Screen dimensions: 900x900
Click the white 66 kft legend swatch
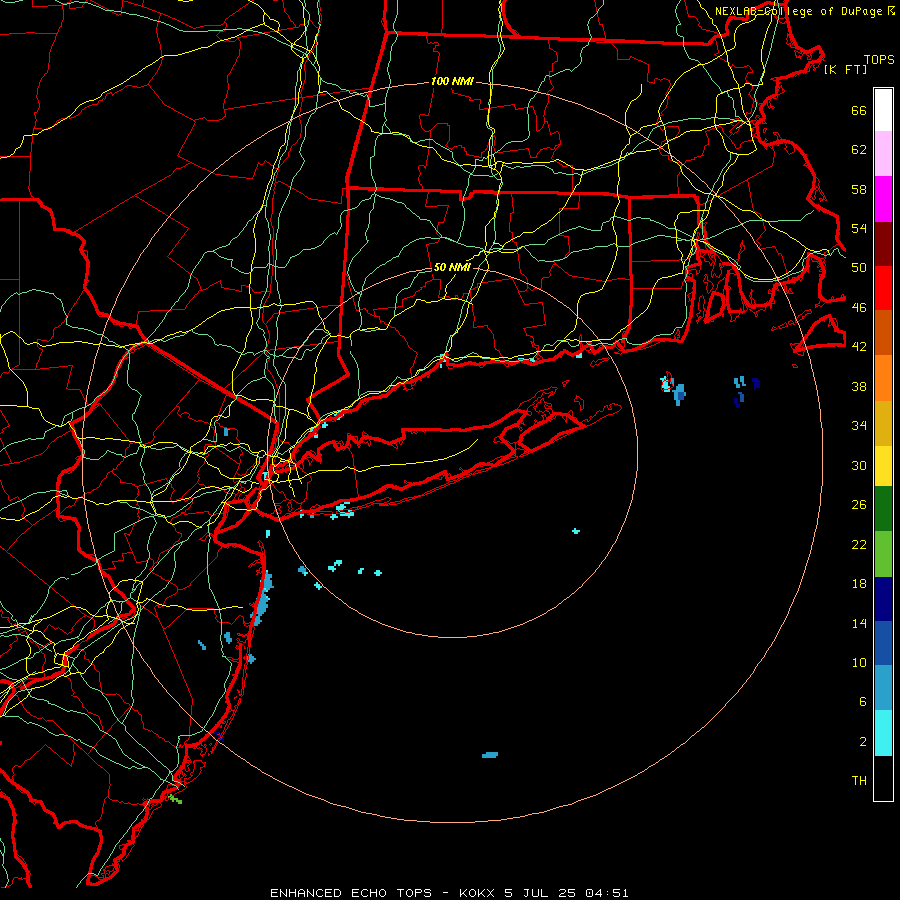883,110
